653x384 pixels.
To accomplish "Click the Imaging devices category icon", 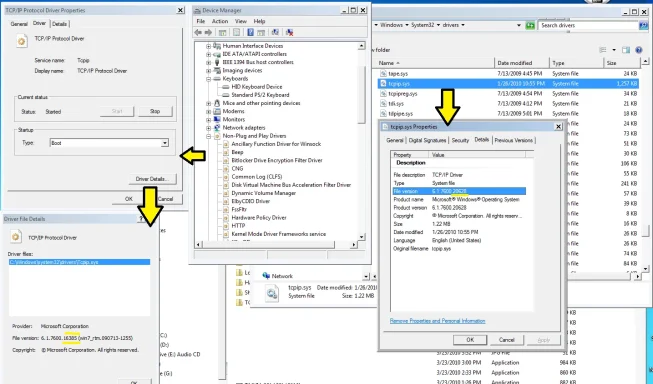I will (217, 70).
